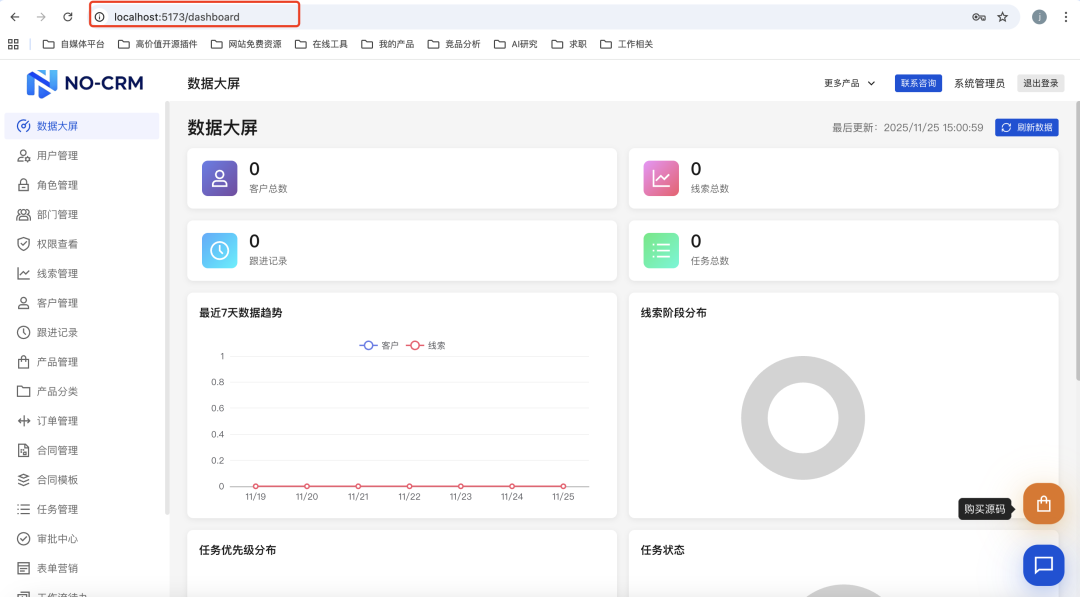
Task: Navigate to 产品管理 in the sidebar
Action: point(82,362)
